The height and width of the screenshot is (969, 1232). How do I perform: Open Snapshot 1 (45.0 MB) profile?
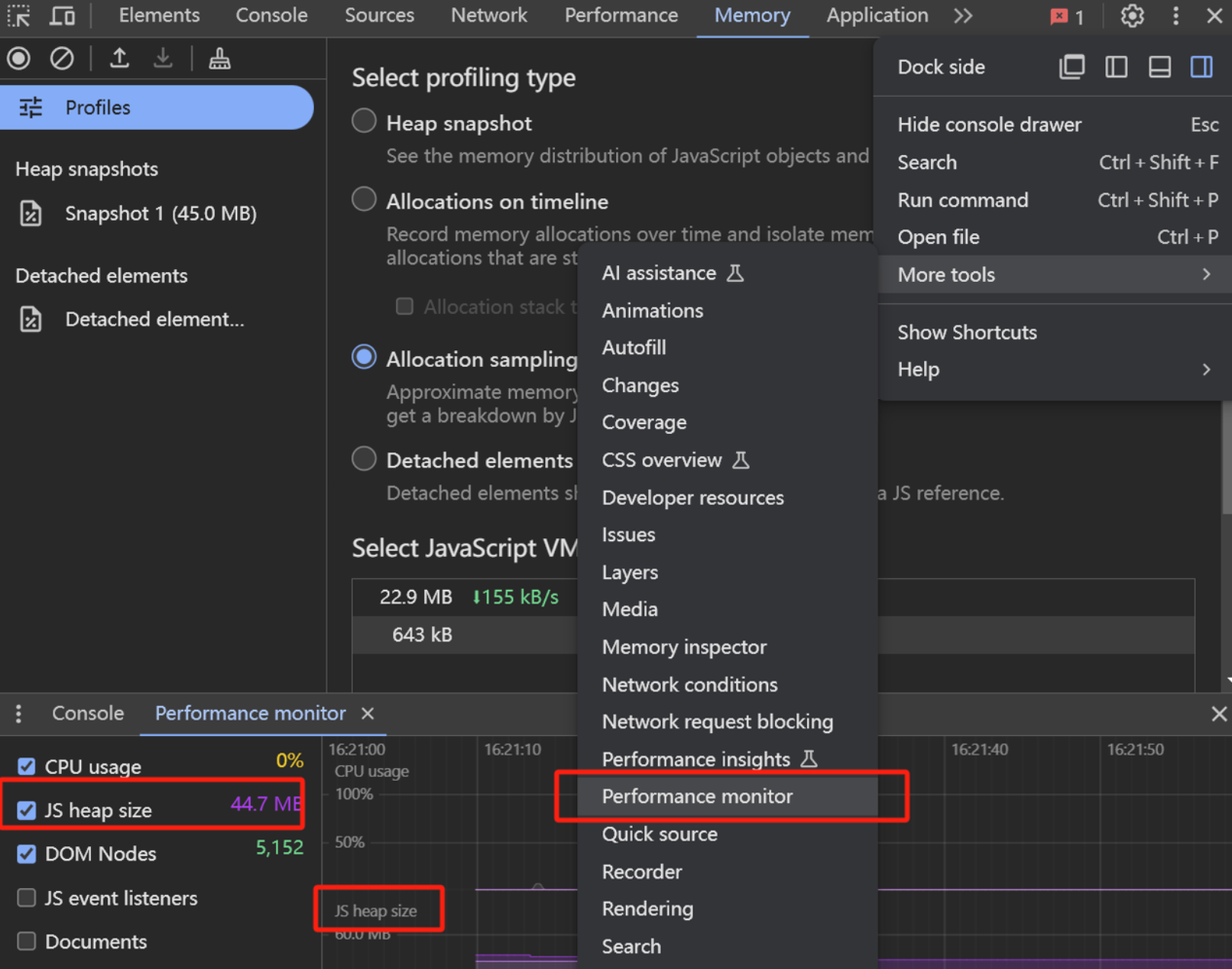click(x=160, y=213)
